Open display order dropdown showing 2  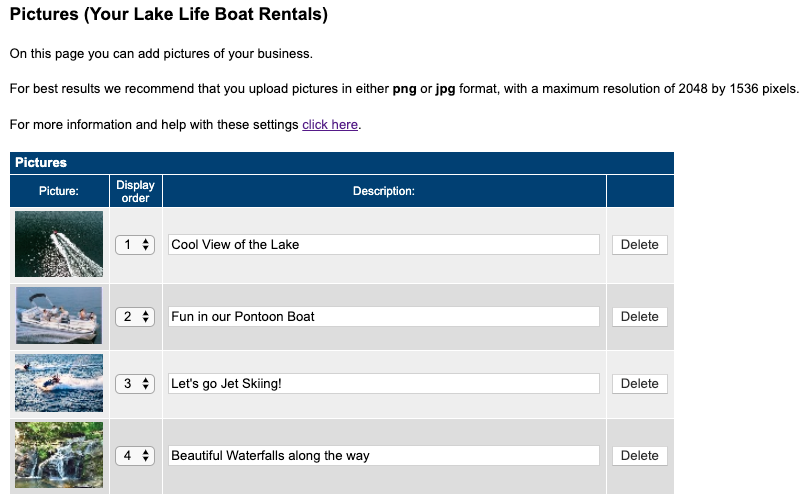click(x=135, y=316)
